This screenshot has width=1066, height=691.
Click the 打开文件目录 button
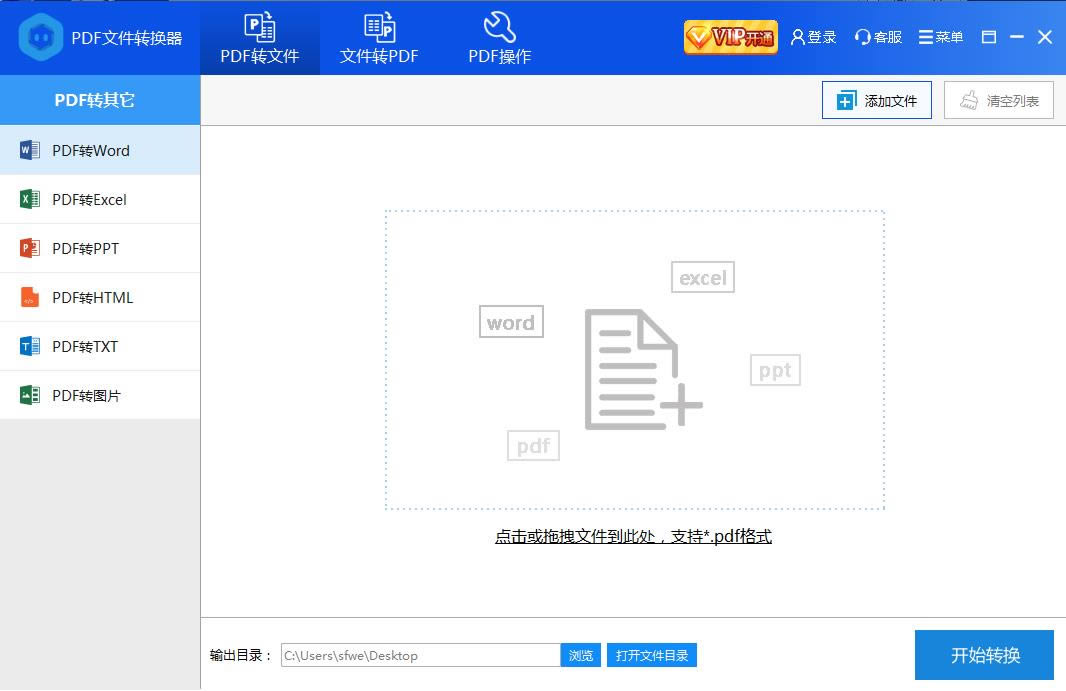coord(652,656)
